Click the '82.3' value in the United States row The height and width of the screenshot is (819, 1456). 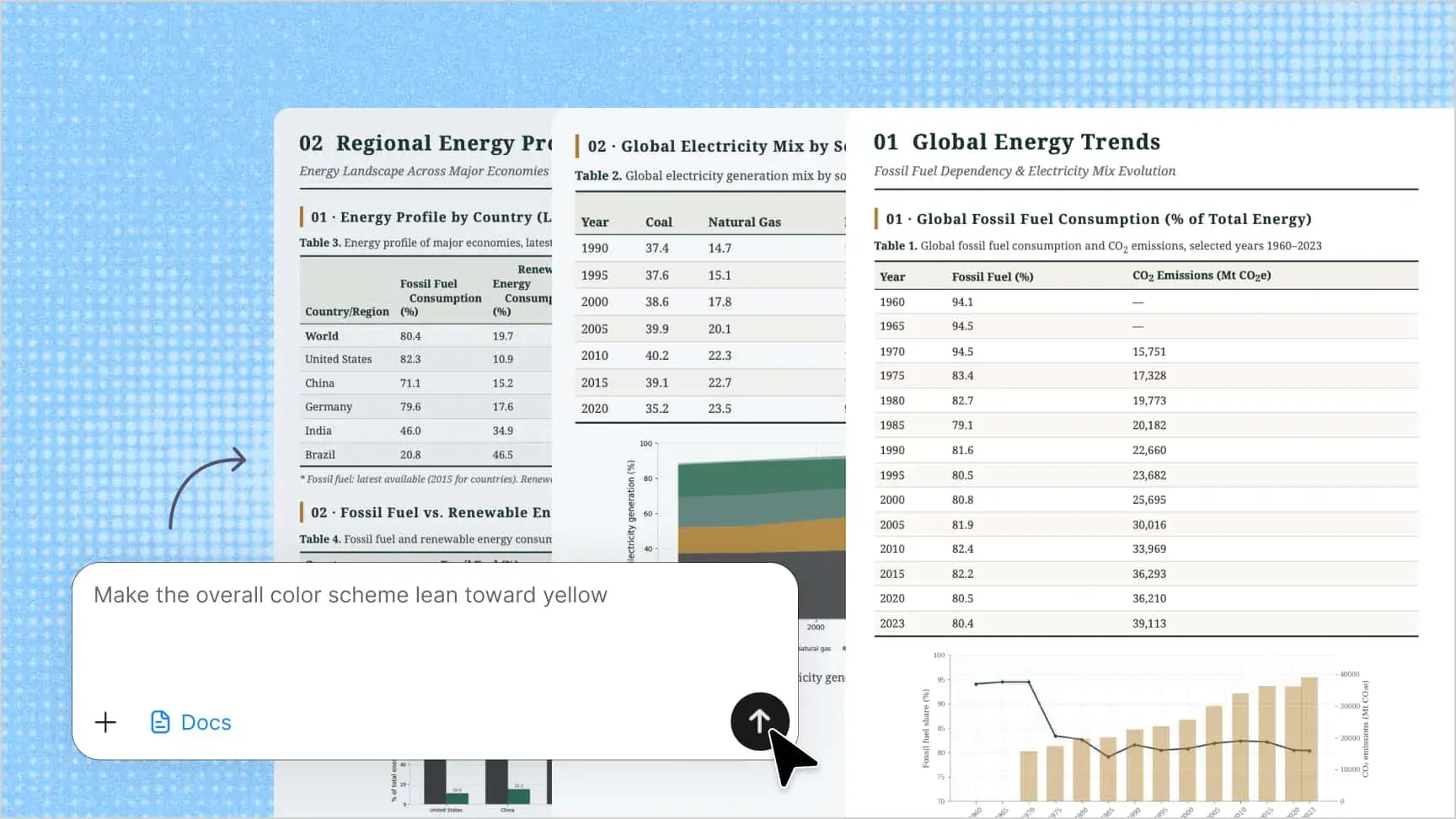click(x=410, y=359)
